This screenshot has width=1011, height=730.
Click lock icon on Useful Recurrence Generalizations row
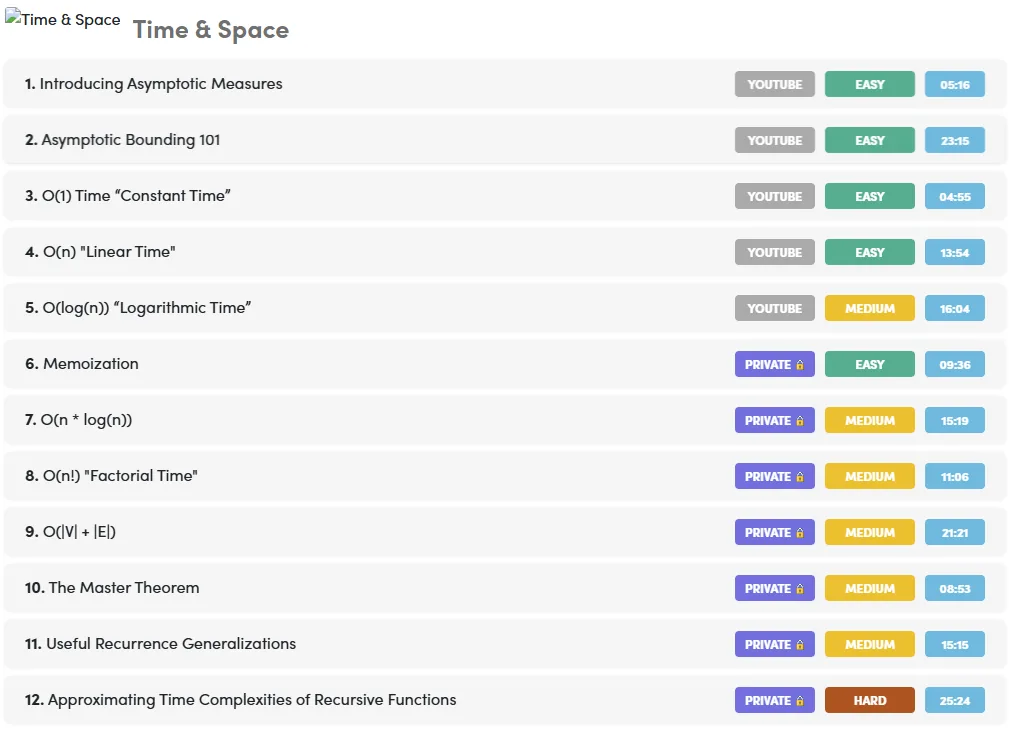[x=800, y=645]
